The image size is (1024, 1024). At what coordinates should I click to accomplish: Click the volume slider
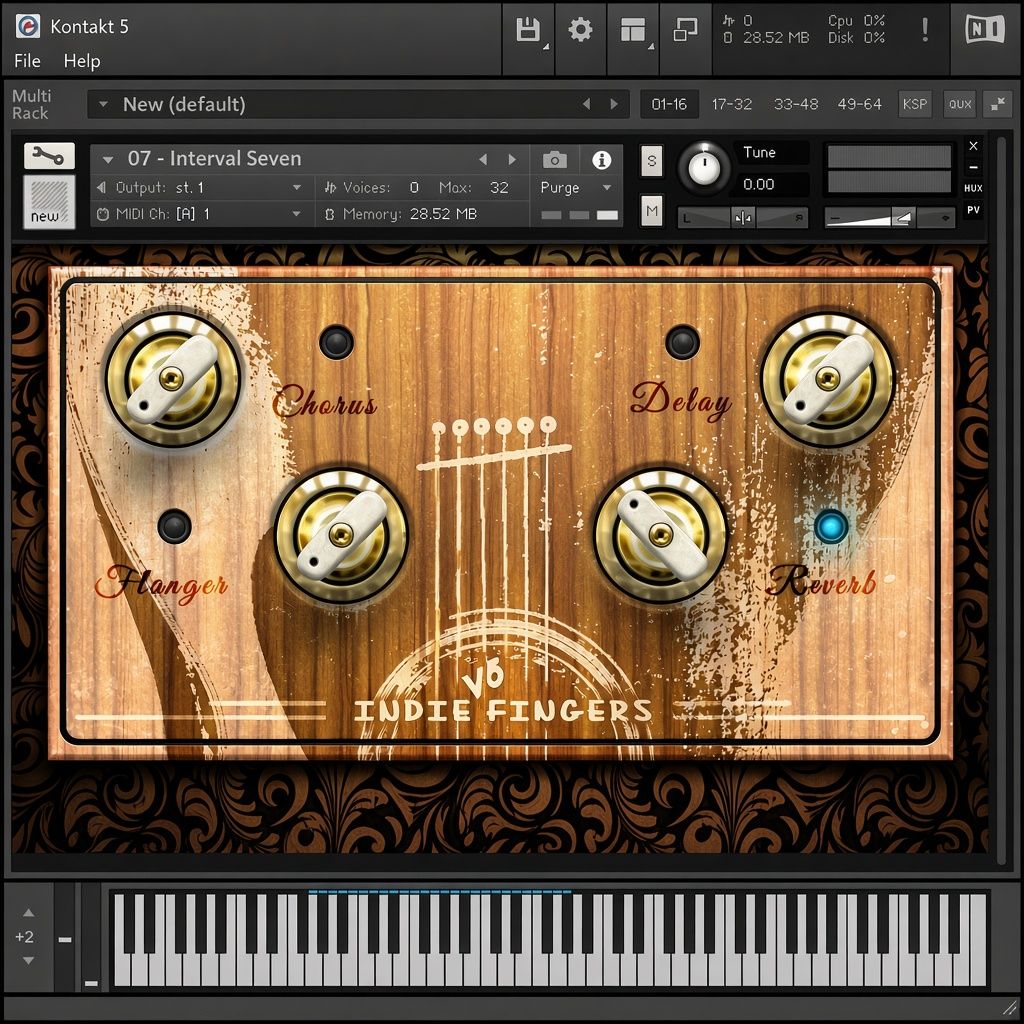point(889,217)
